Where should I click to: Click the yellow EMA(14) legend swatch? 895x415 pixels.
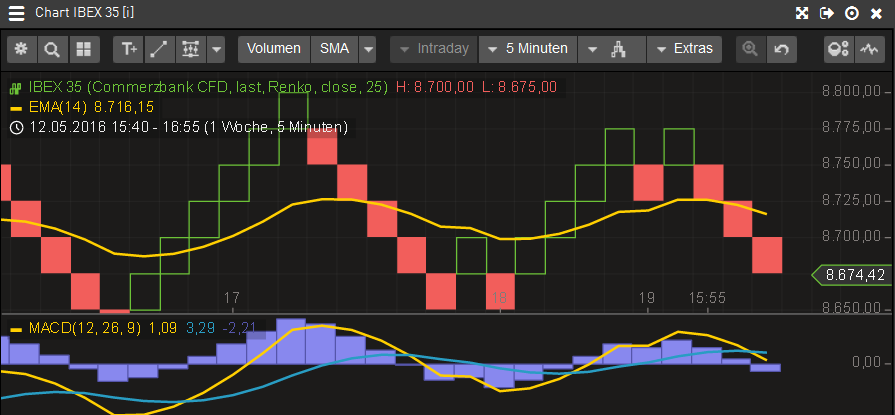point(16,107)
